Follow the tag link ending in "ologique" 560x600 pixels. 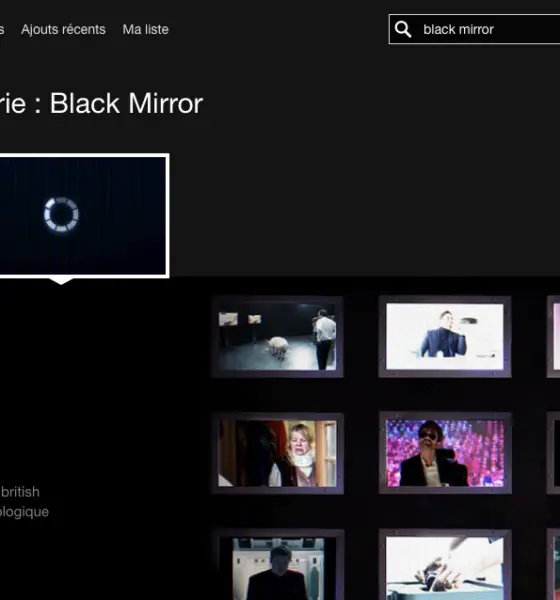(x=24, y=512)
